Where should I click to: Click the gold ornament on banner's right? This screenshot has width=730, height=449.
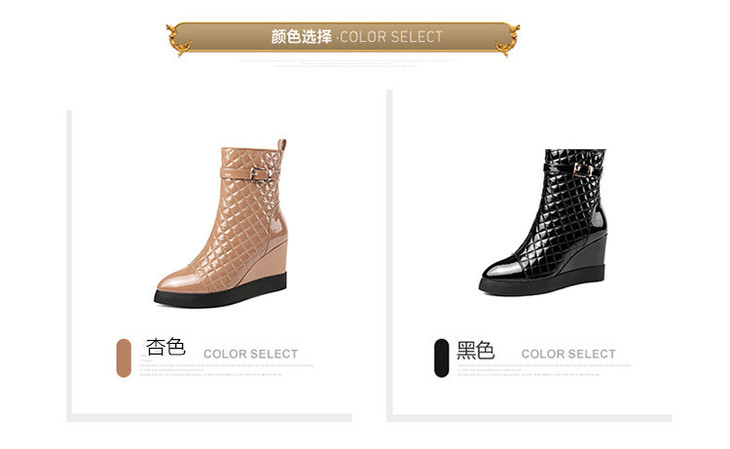[507, 41]
